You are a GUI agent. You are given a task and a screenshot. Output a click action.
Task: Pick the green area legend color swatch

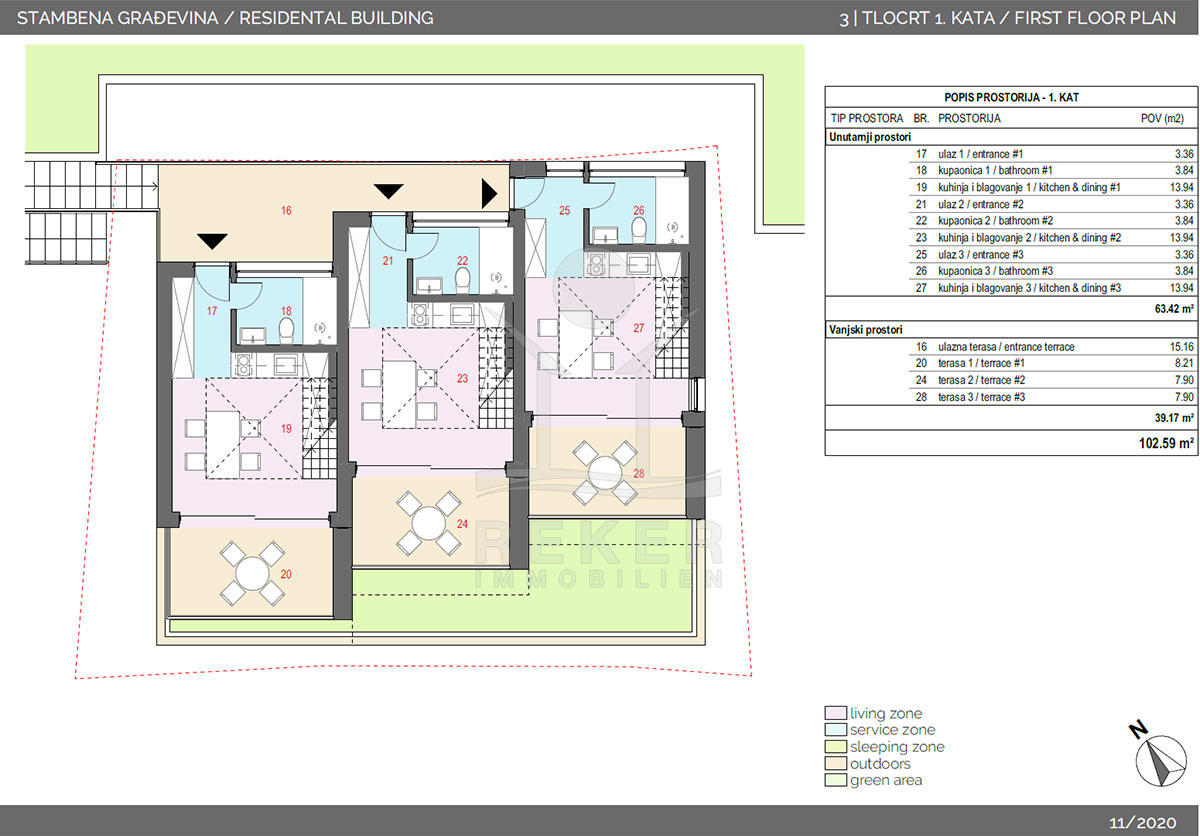[837, 781]
